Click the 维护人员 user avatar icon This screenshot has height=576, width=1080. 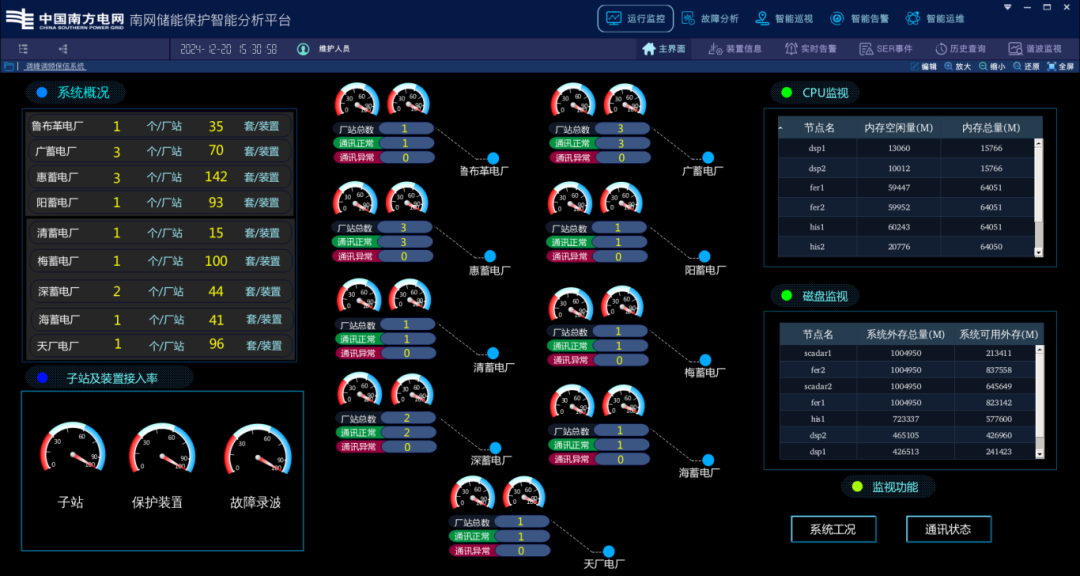[x=303, y=49]
